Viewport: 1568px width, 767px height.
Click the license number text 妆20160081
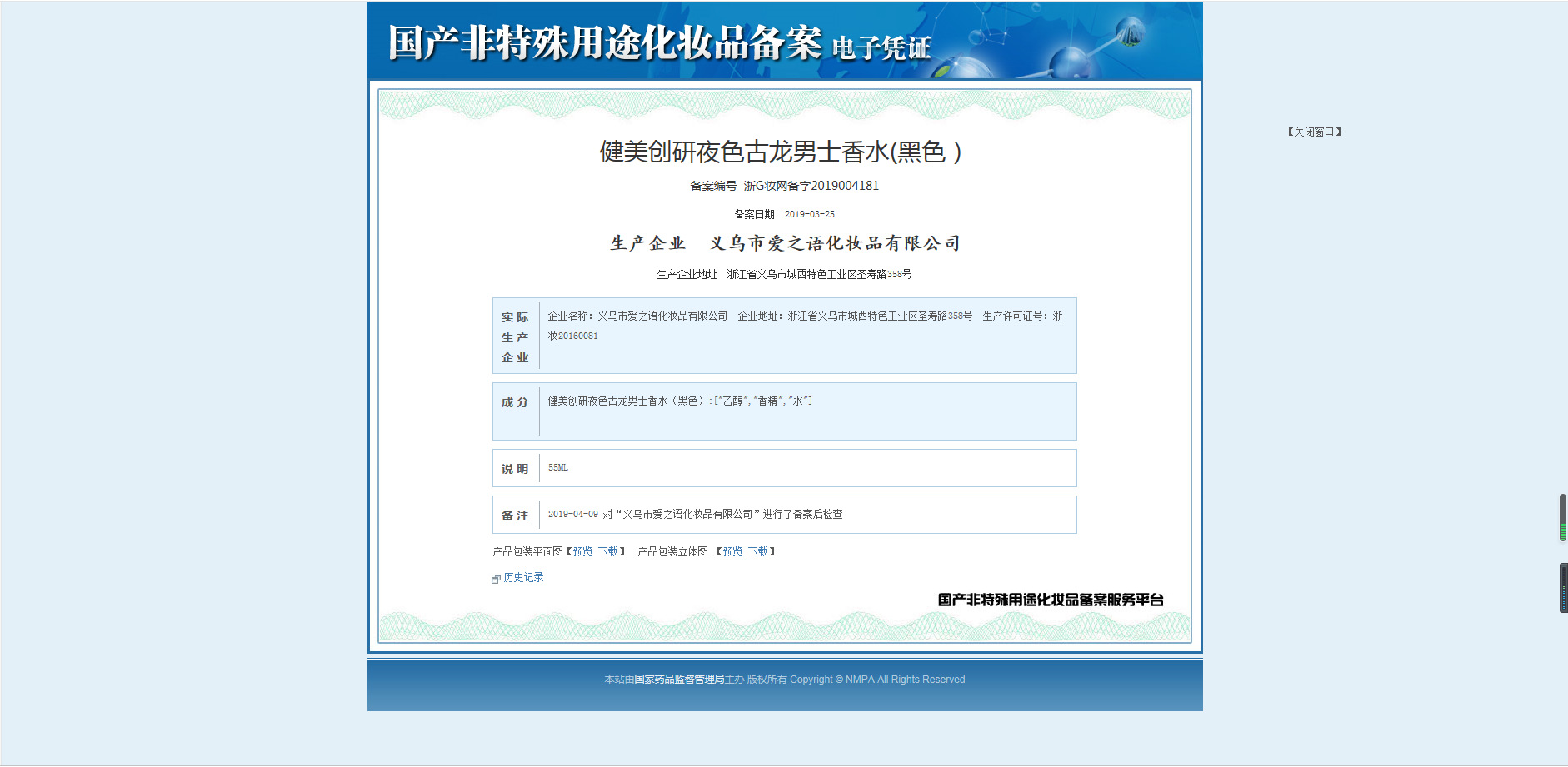click(572, 336)
